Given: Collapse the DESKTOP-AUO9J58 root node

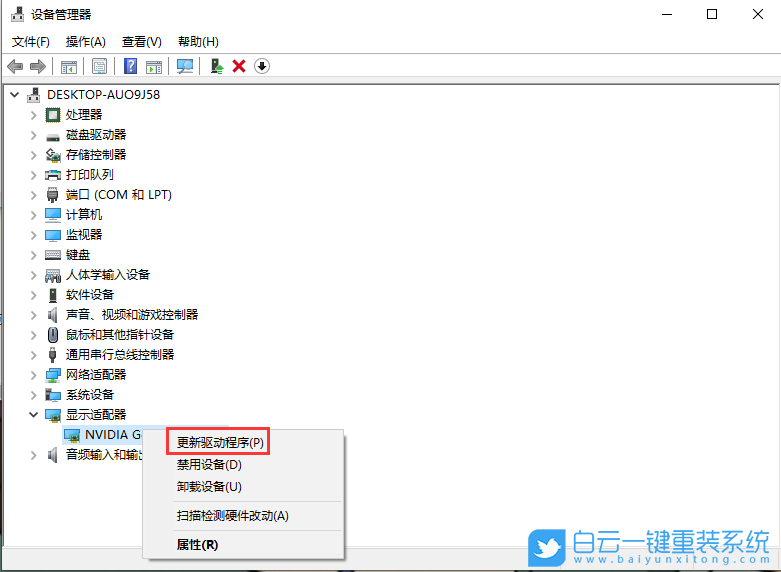Looking at the screenshot, I should 15,94.
